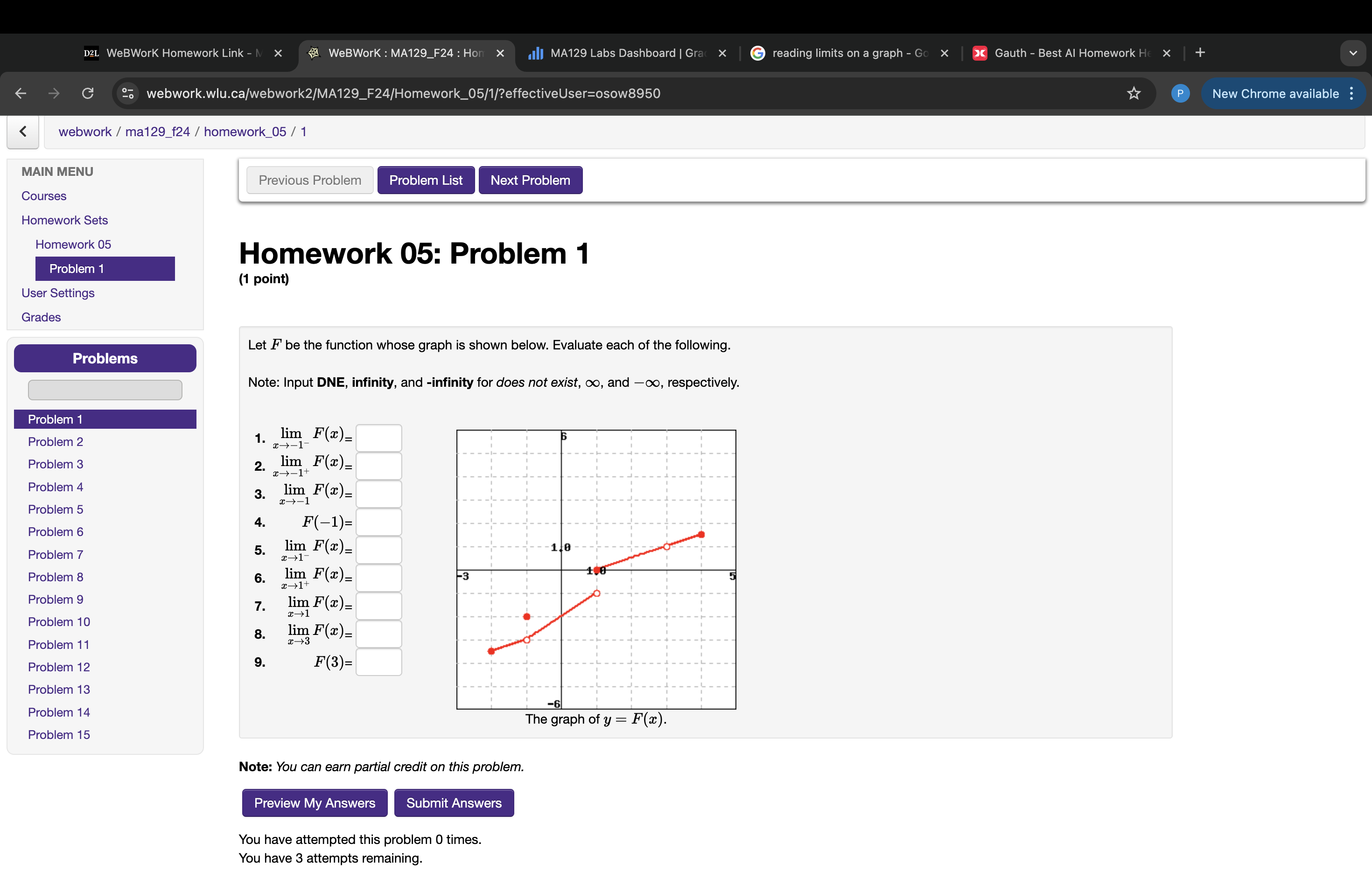
Task: Open the webwork breadcrumb link
Action: (85, 132)
